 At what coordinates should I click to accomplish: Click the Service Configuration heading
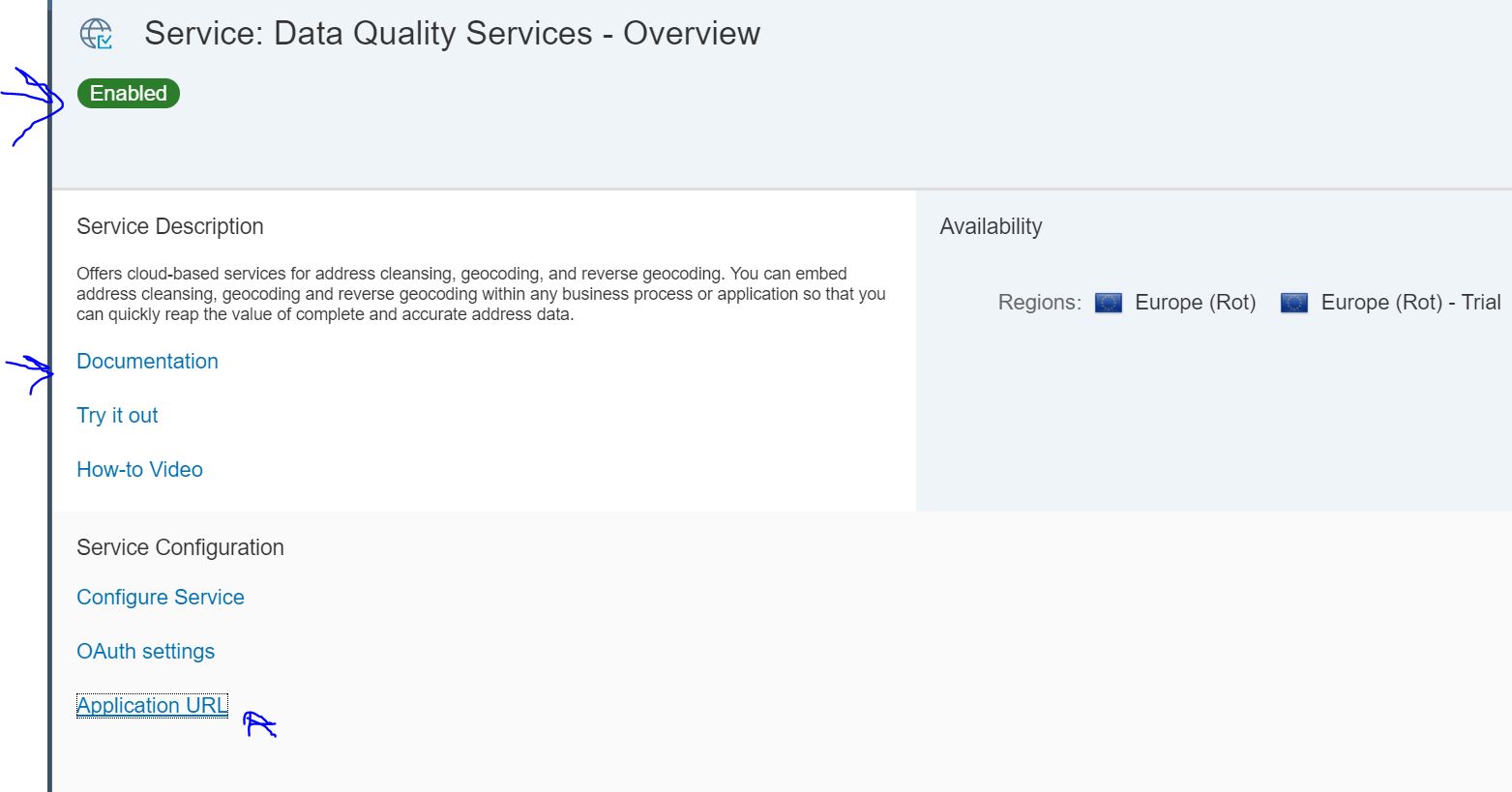180,547
